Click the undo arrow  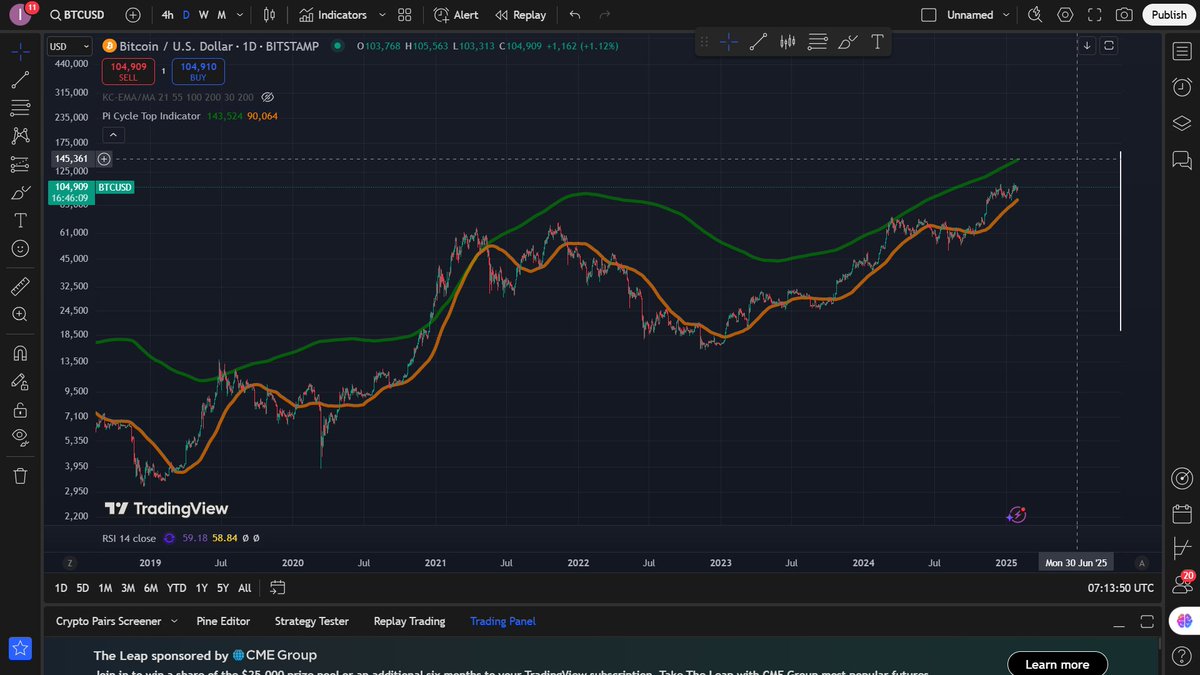(573, 15)
